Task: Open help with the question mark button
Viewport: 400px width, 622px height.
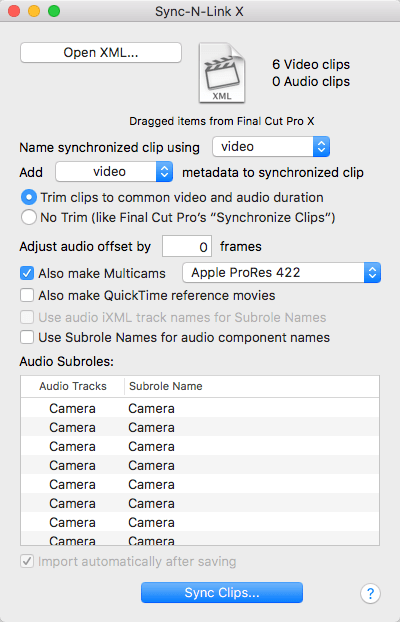Action: (x=370, y=593)
